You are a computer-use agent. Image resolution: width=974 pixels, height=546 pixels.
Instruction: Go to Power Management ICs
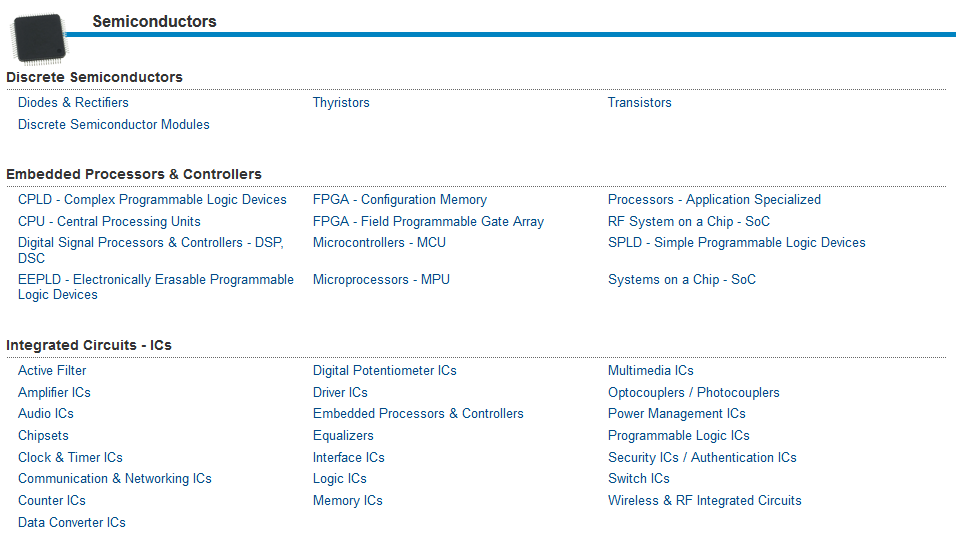[x=676, y=414]
